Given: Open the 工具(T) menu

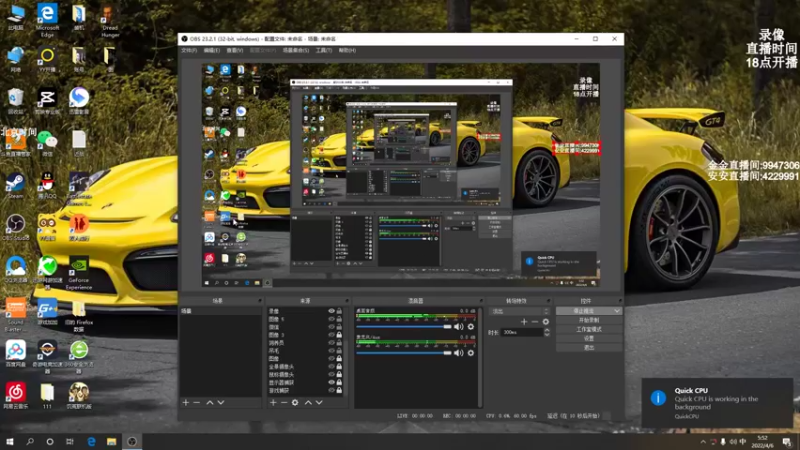Looking at the screenshot, I should (323, 49).
